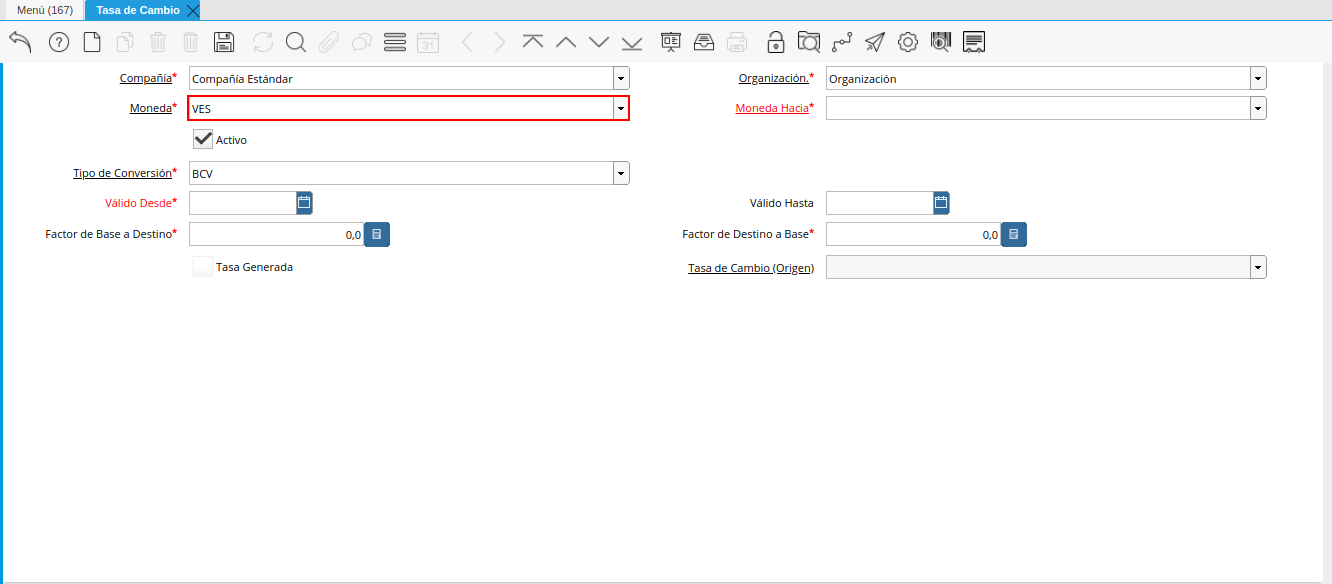The image size is (1332, 584).
Task: Click the Refresh circular arrows icon
Action: pyautogui.click(x=263, y=42)
